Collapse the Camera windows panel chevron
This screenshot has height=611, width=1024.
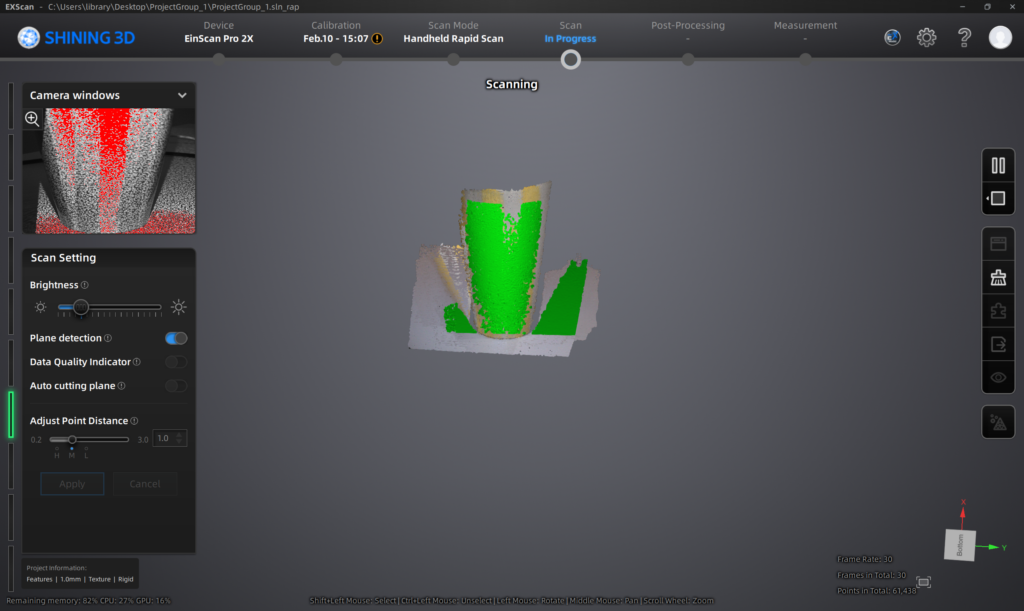[x=182, y=96]
